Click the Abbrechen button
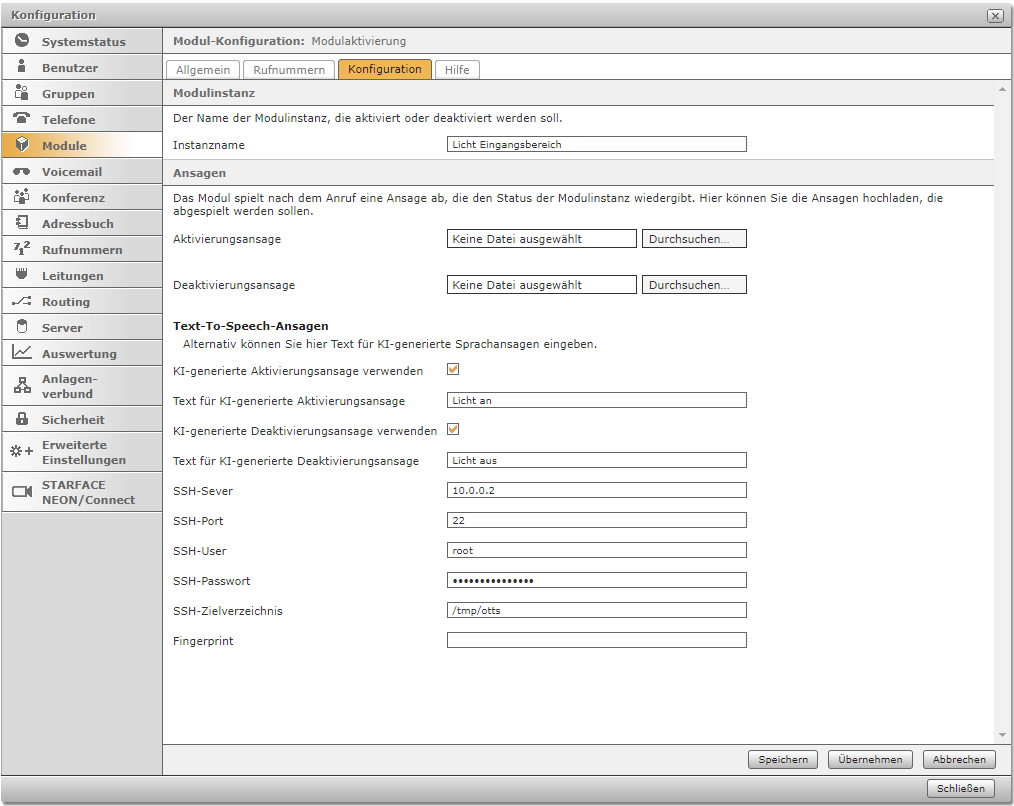The width and height of the screenshot is (1014, 806). click(959, 759)
